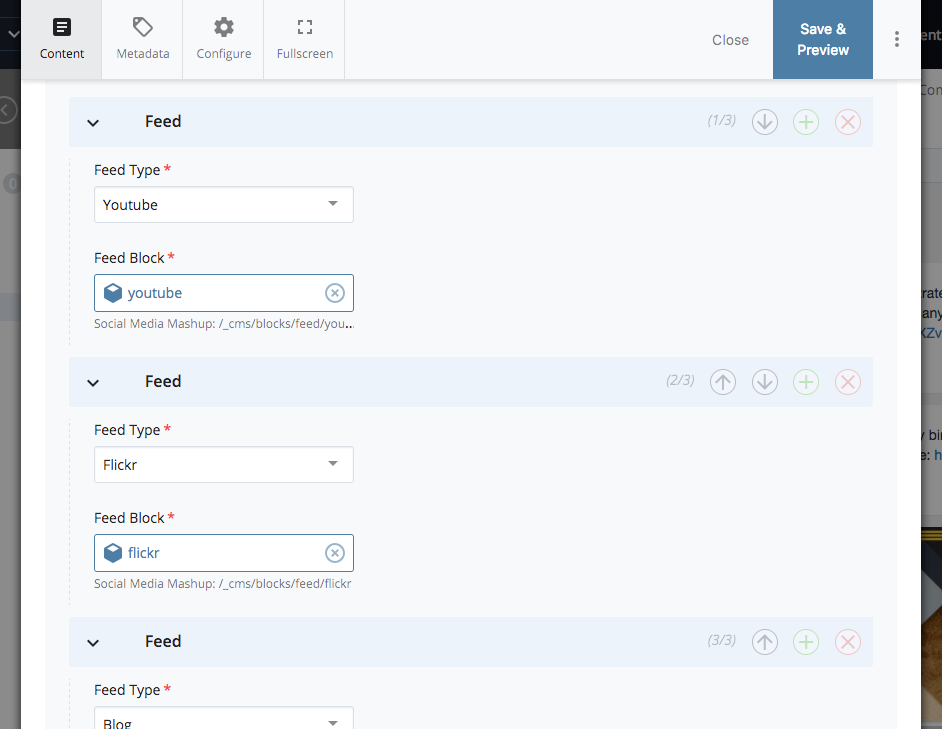Click the flickr block cube icon

[x=113, y=553]
